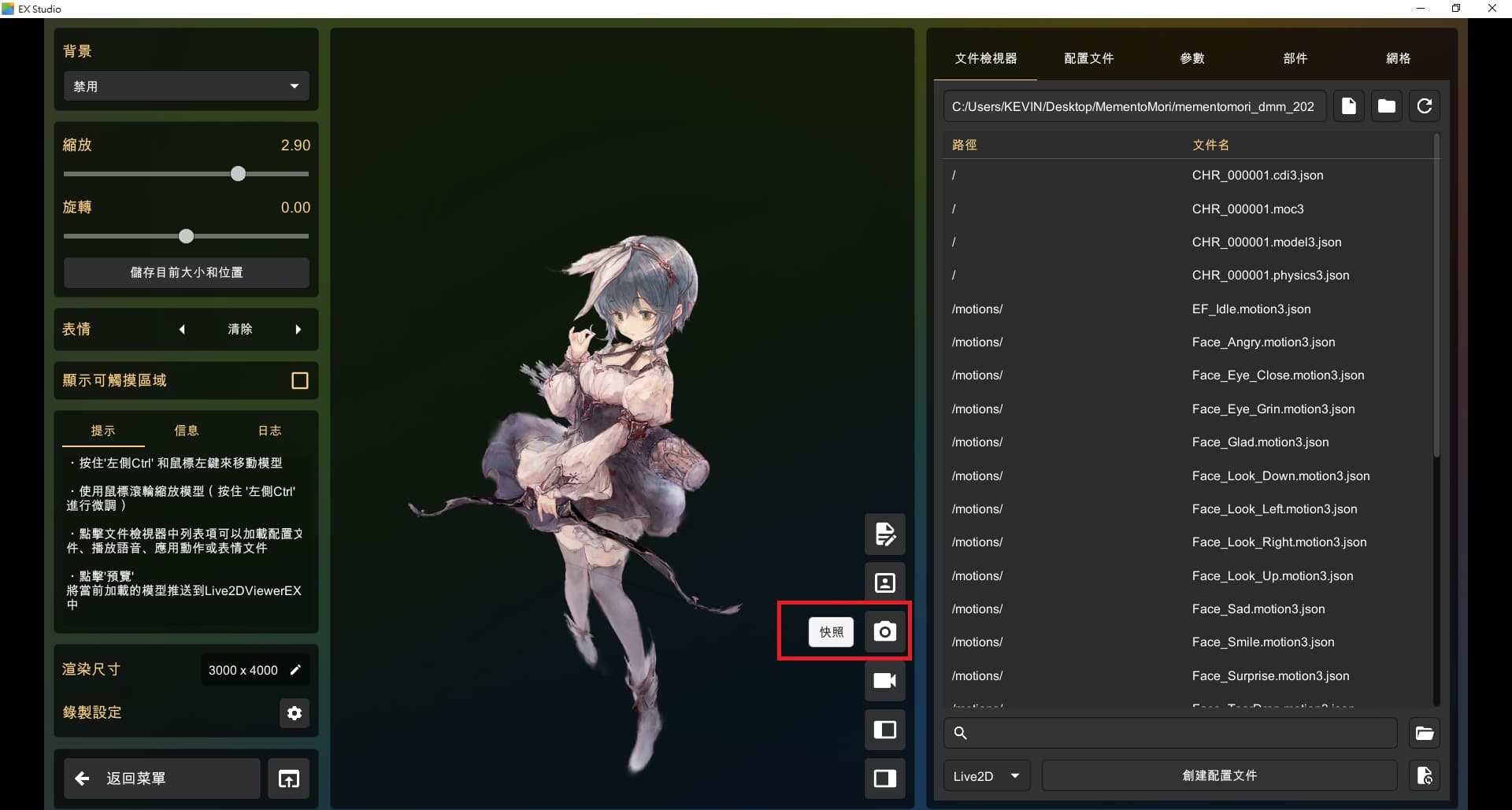Open the 日志 tab
1512x810 pixels.
point(269,431)
